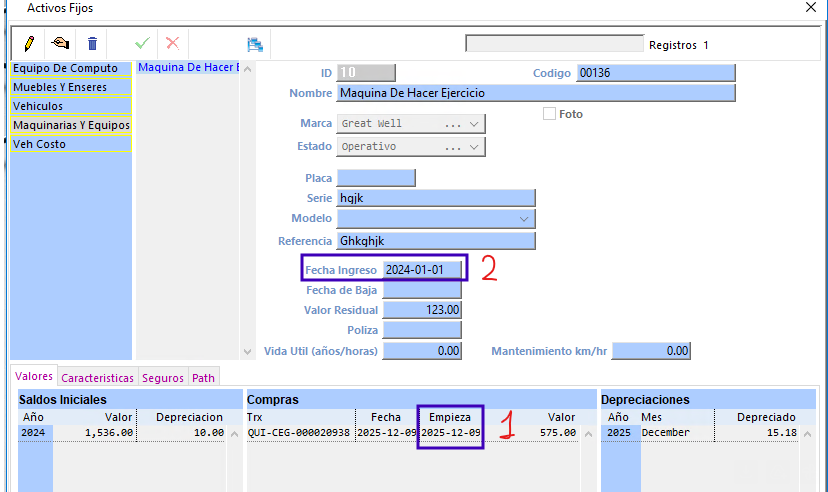Click the blue report icon in toolbar
This screenshot has height=492, width=828.
click(x=254, y=44)
